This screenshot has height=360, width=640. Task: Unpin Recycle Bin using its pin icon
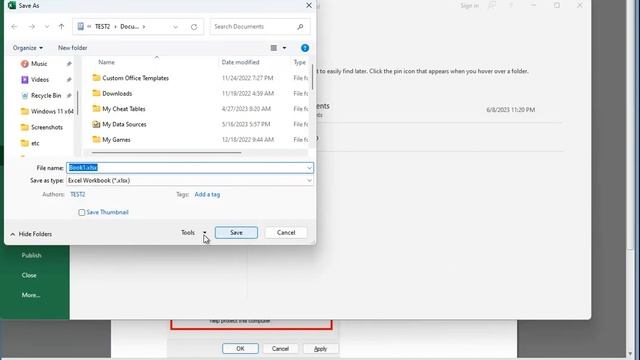pos(69,96)
